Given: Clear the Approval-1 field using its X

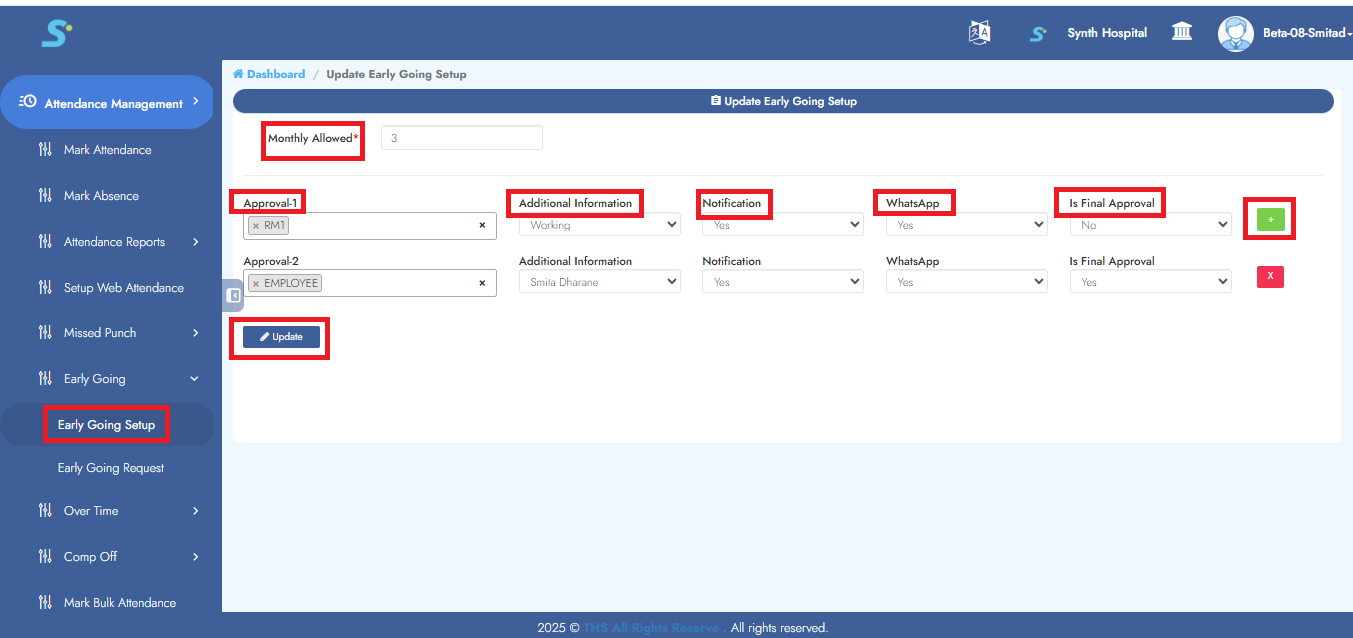Looking at the screenshot, I should (482, 226).
